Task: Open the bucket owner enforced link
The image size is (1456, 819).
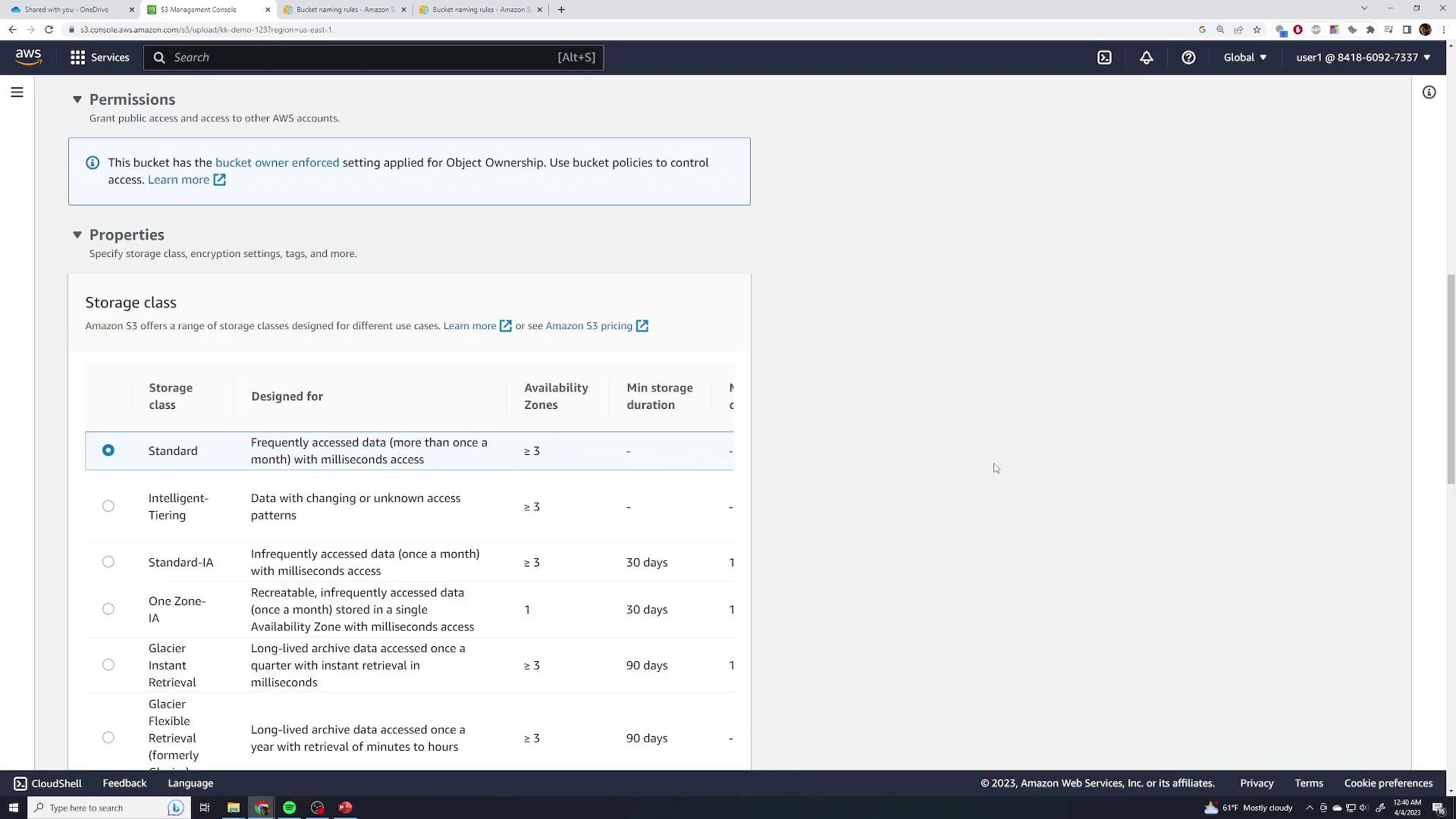Action: (x=277, y=162)
